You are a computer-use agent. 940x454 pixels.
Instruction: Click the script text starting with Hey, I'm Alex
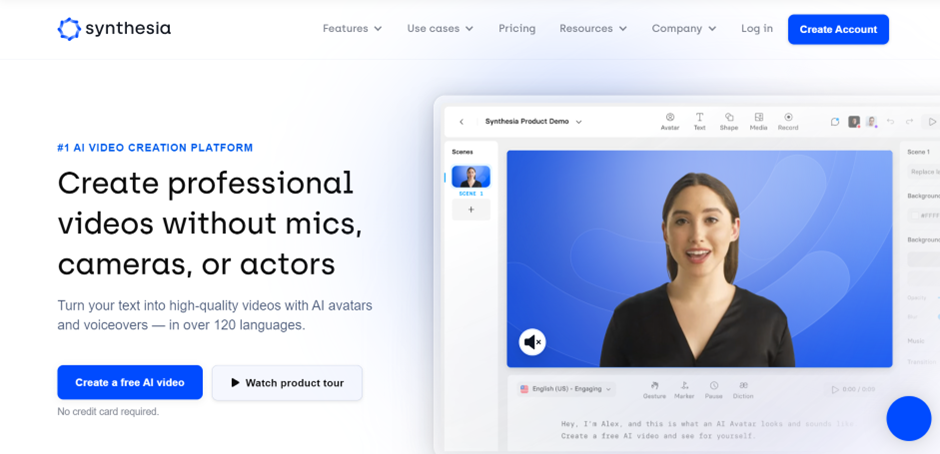click(x=707, y=429)
